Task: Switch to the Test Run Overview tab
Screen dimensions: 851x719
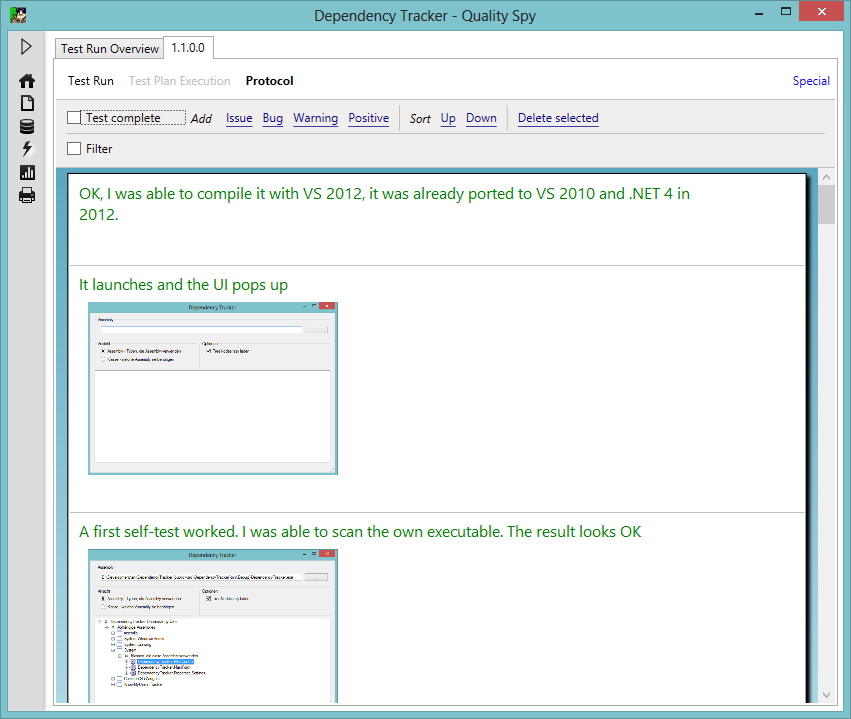Action: 110,49
